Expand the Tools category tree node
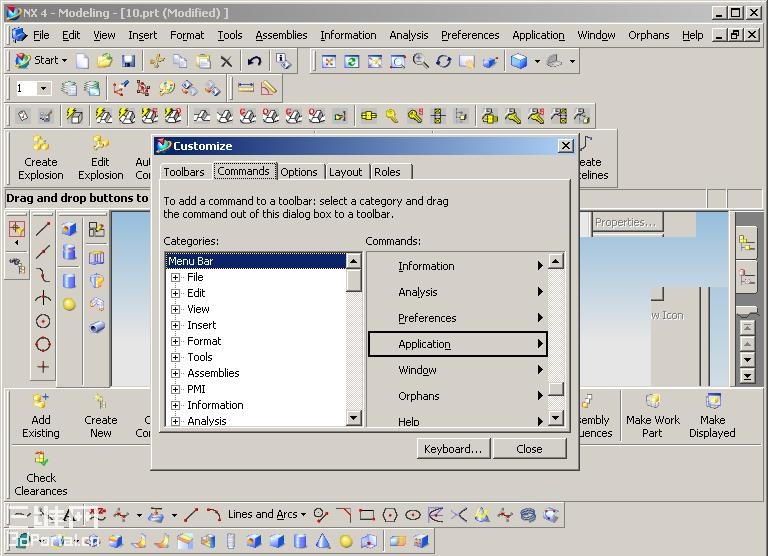Image resolution: width=768 pixels, height=556 pixels. click(x=175, y=357)
